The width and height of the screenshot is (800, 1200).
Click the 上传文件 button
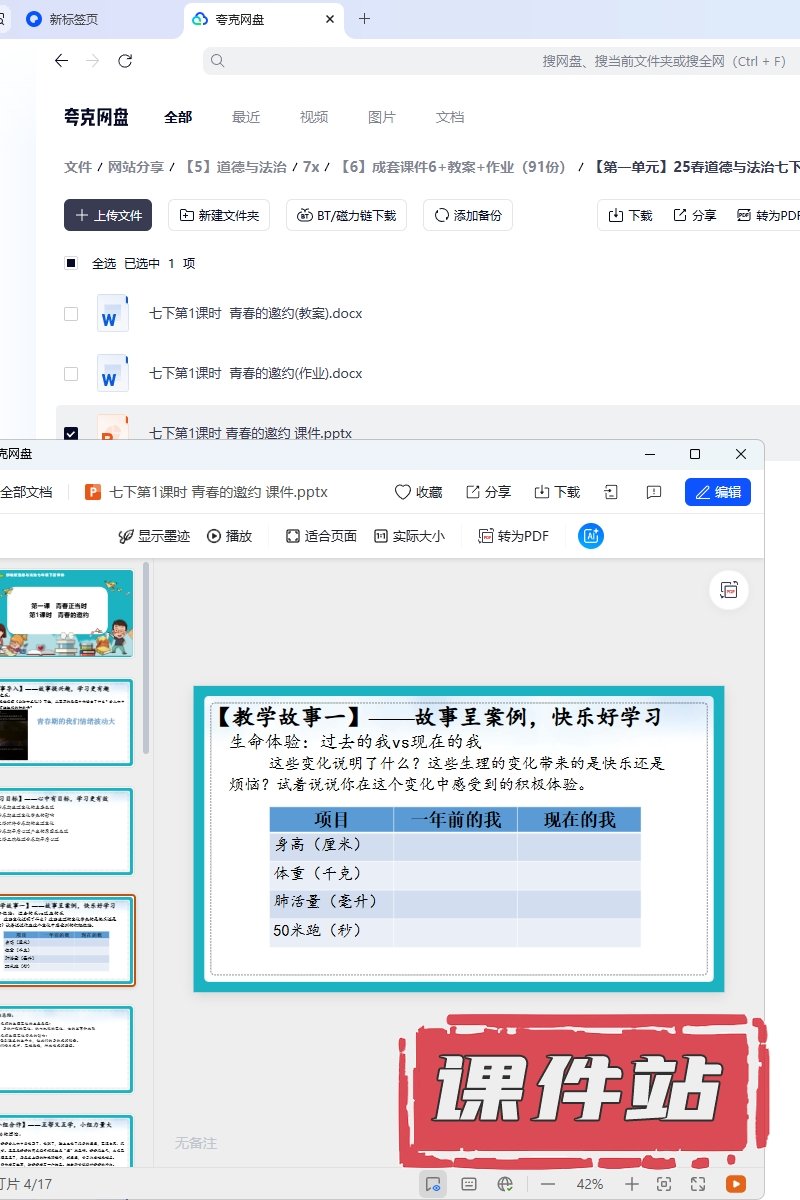[x=108, y=215]
